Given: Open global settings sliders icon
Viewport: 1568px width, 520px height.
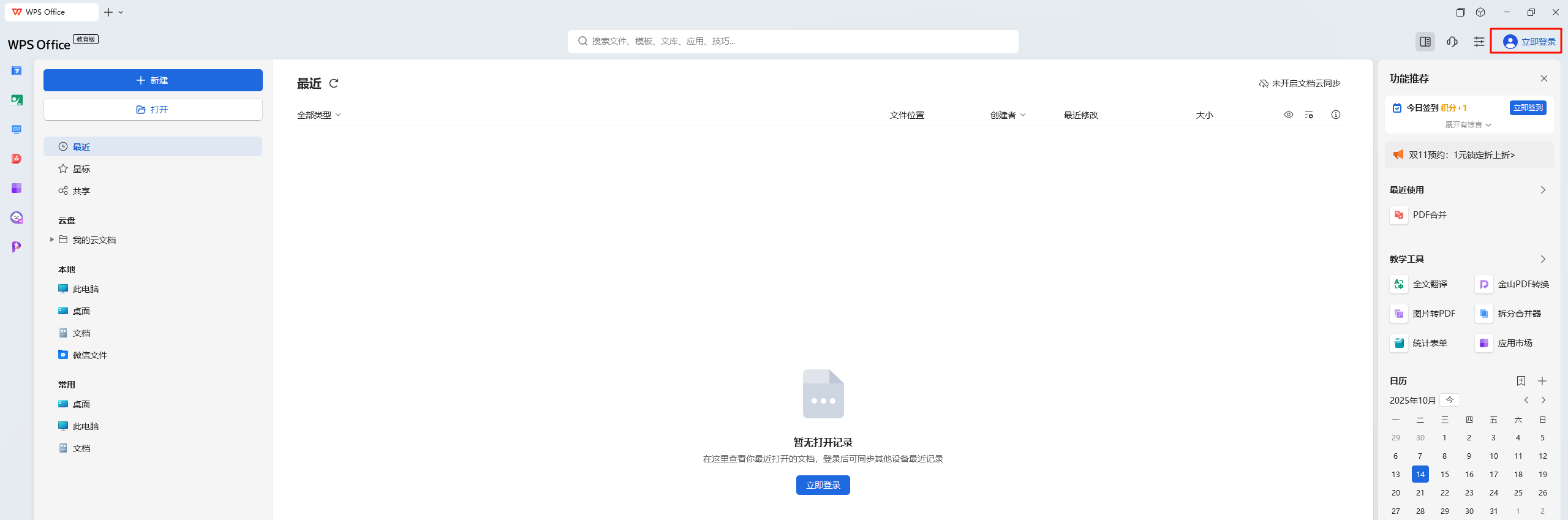Looking at the screenshot, I should (x=1479, y=42).
